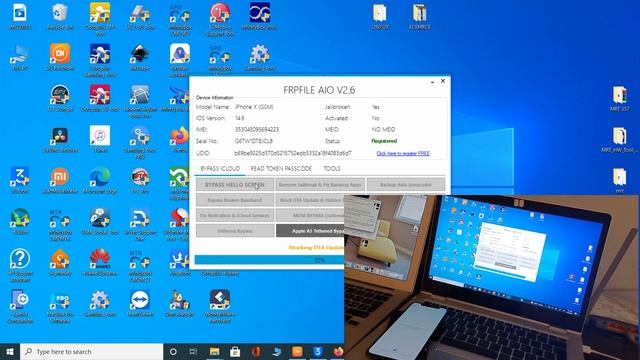Click the UDID hash string
640x360 pixels.
(x=293, y=153)
